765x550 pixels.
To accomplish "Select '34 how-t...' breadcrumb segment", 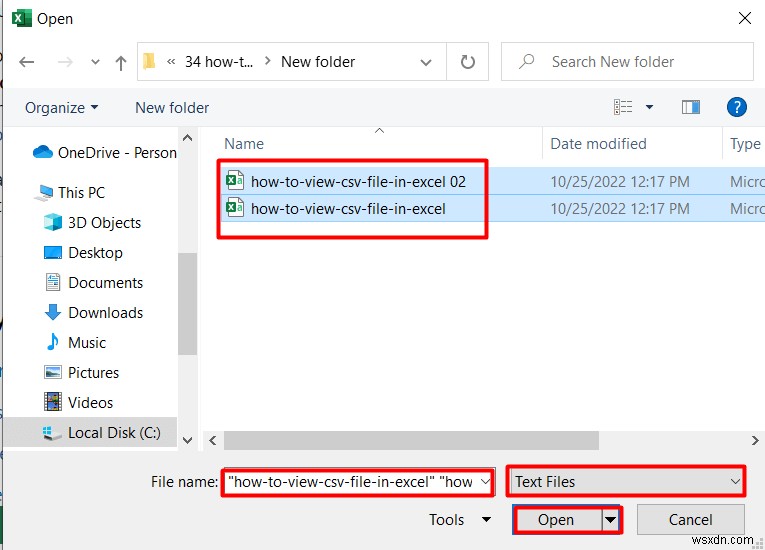I will 219,61.
